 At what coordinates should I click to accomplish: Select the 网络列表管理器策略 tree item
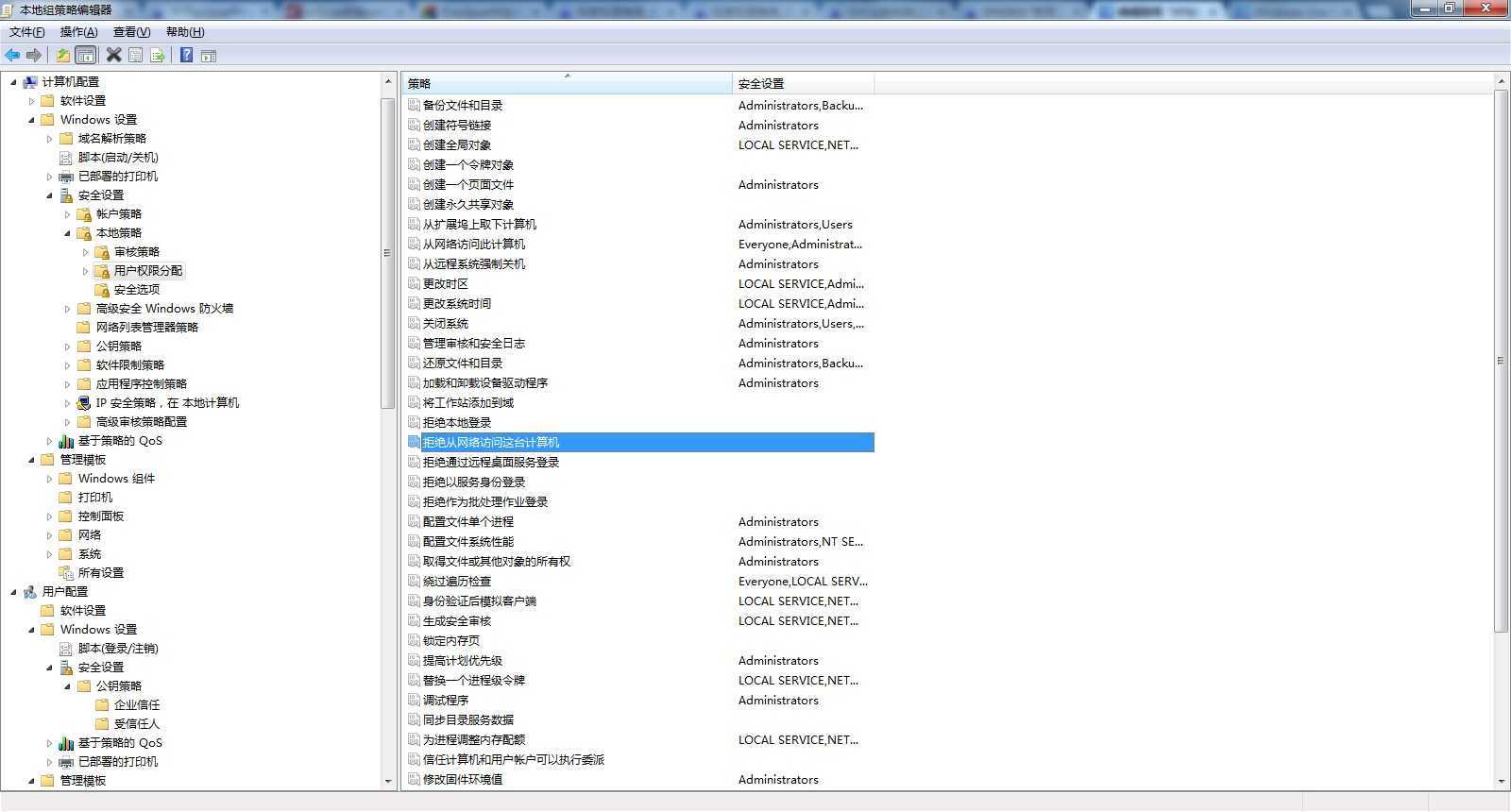point(147,328)
